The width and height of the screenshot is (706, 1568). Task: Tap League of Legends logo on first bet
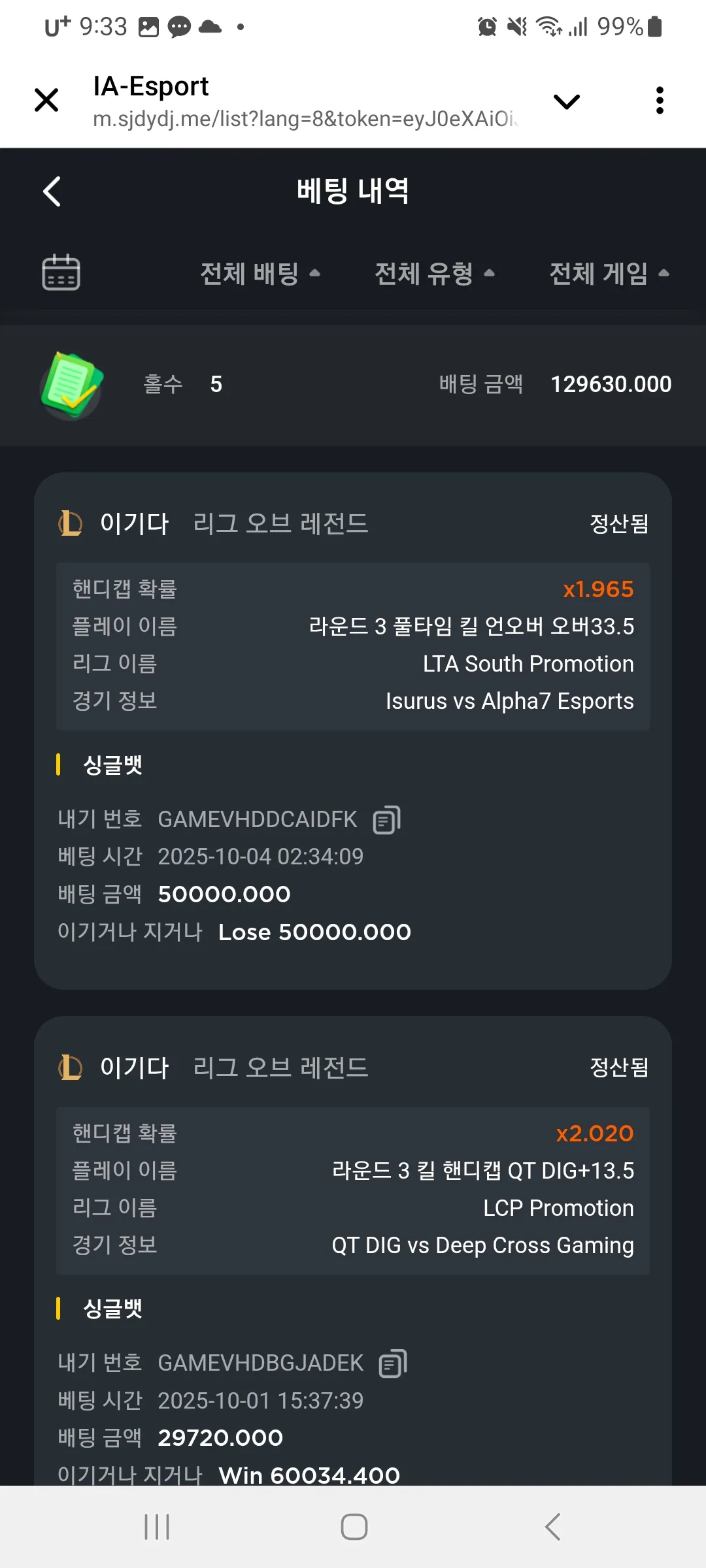click(x=70, y=523)
